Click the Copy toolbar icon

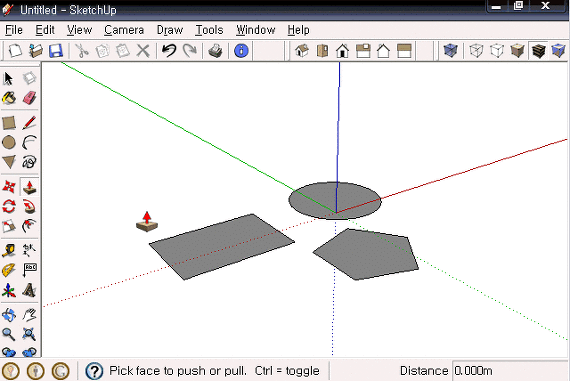click(103, 51)
